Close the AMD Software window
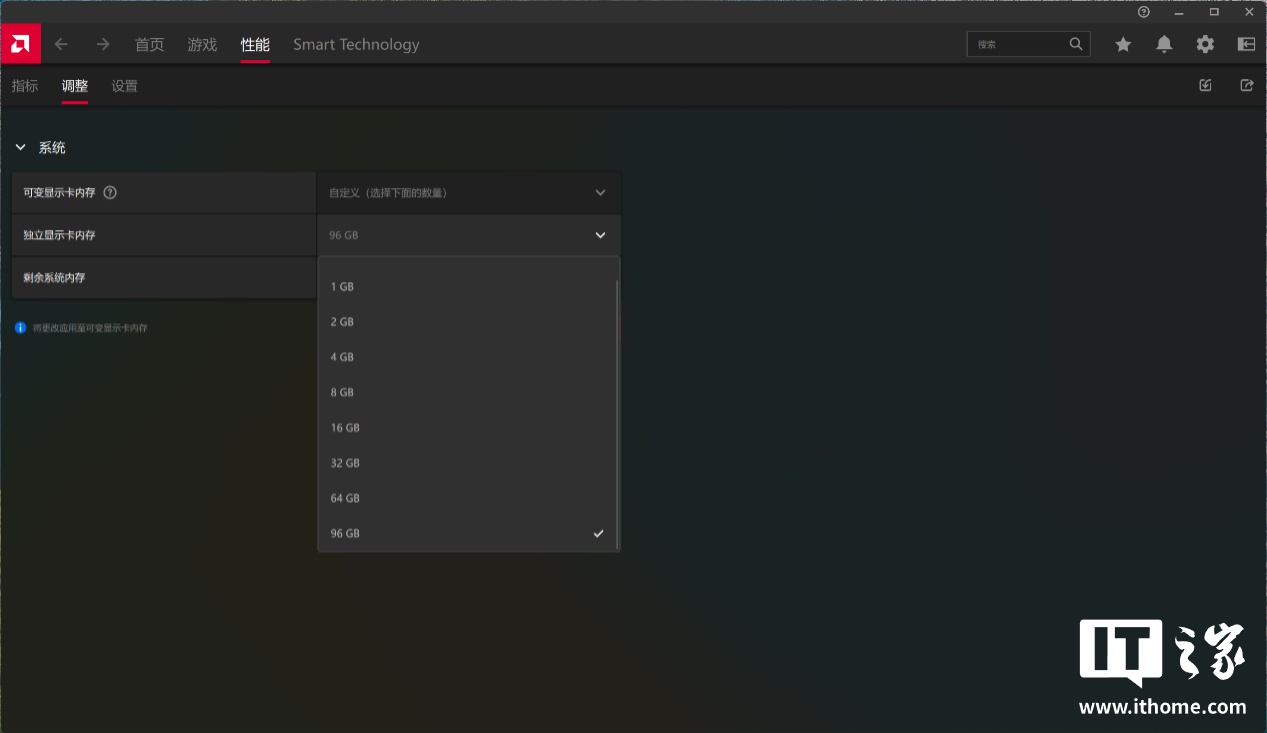 coord(1249,12)
